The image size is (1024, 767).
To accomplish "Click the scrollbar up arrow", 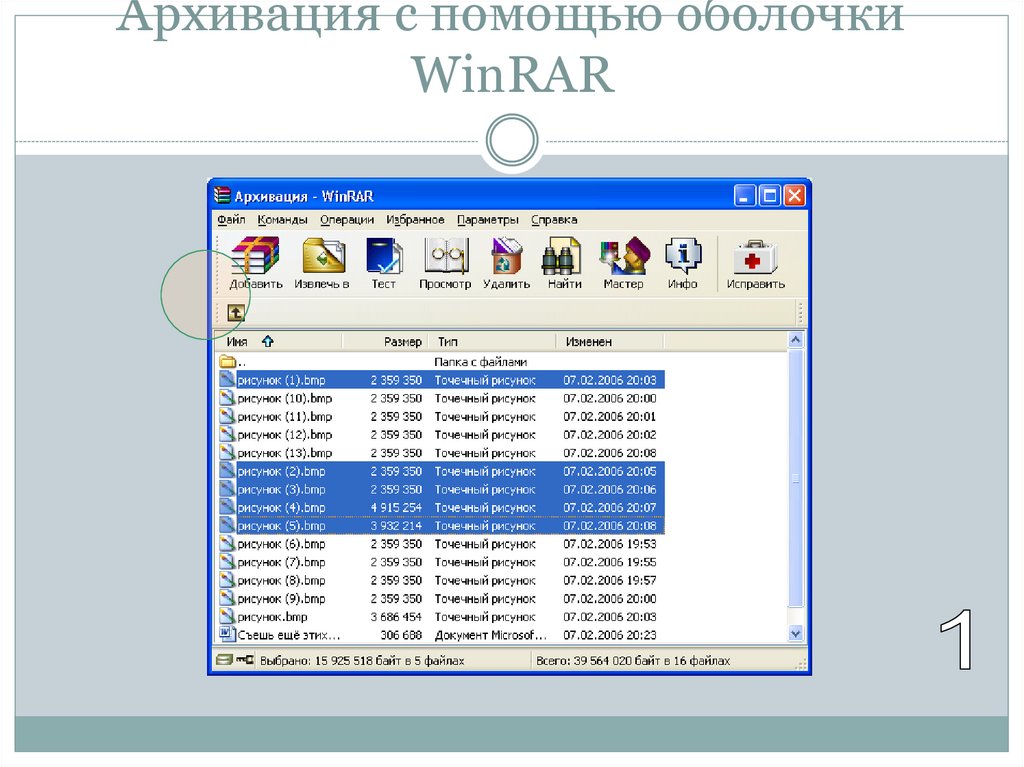I will click(795, 340).
